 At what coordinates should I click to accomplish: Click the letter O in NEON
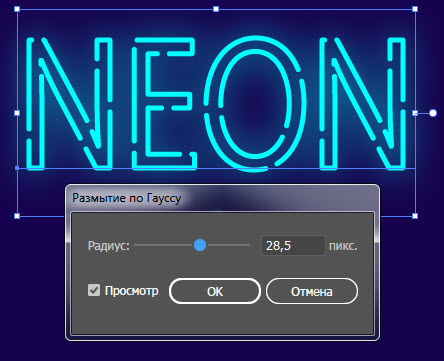pyautogui.click(x=255, y=103)
